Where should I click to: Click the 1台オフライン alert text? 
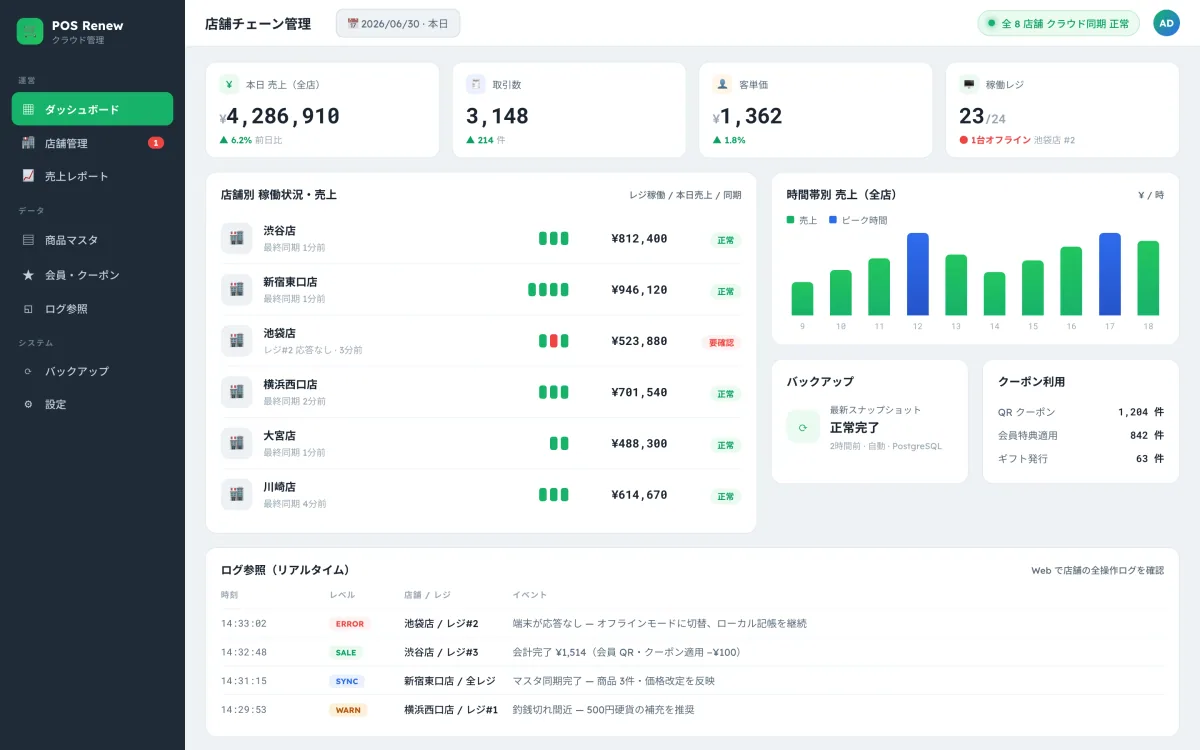point(1000,140)
